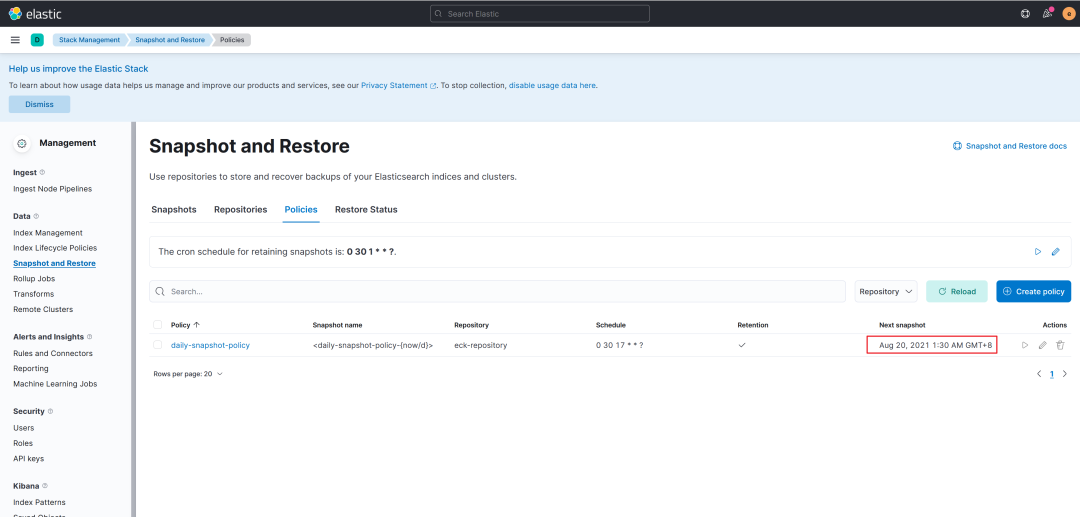Click disable usage data here link

pyautogui.click(x=552, y=85)
